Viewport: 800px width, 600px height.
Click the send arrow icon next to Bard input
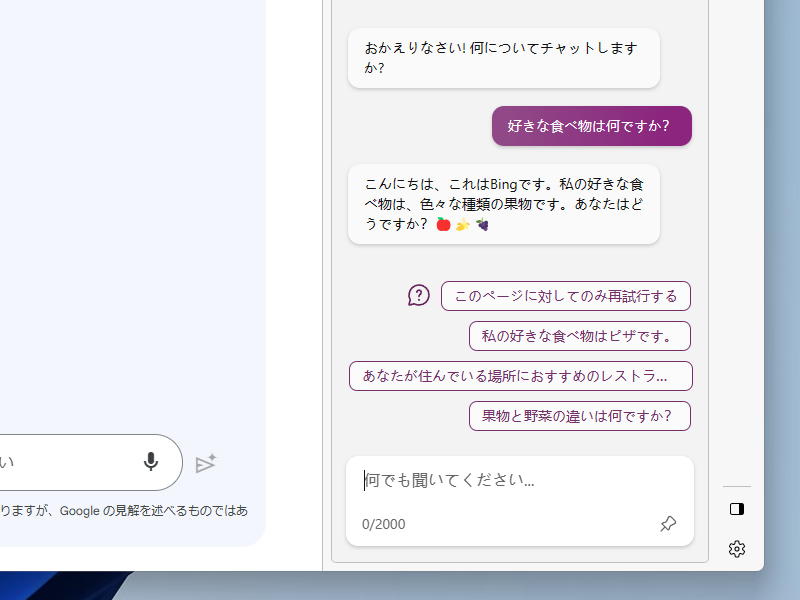pos(206,463)
